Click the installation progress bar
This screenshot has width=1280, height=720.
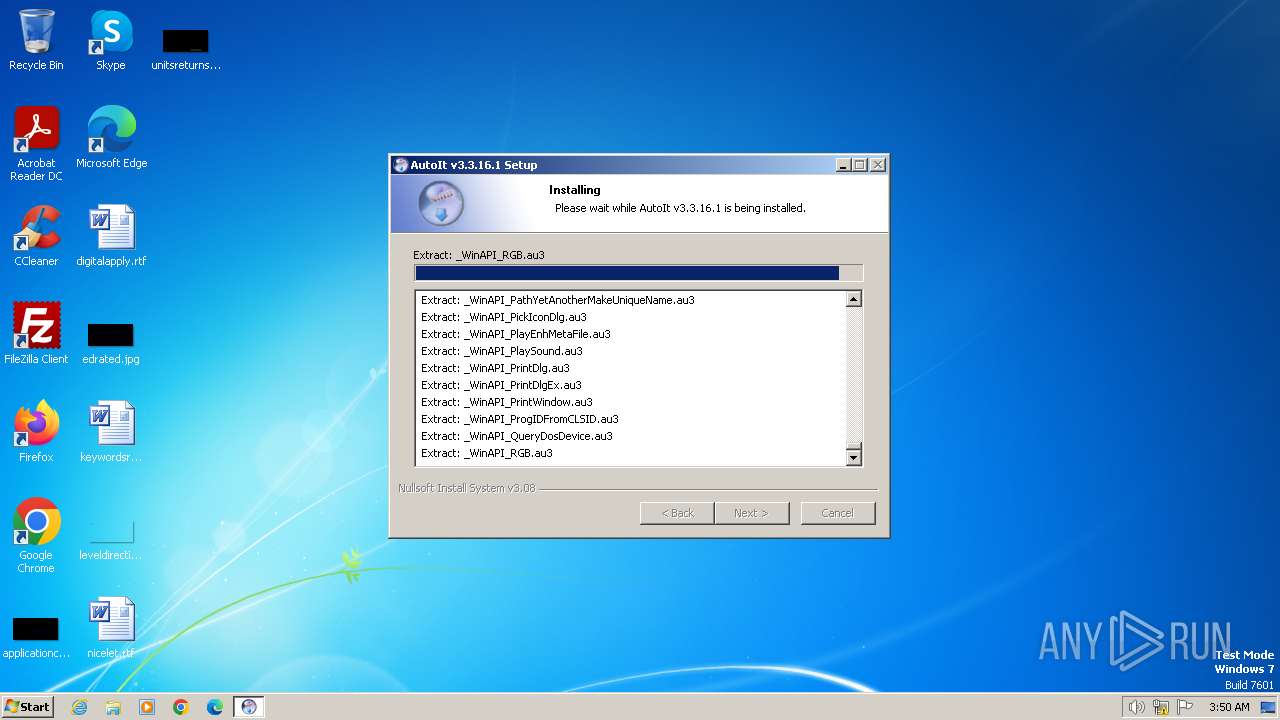coord(638,273)
